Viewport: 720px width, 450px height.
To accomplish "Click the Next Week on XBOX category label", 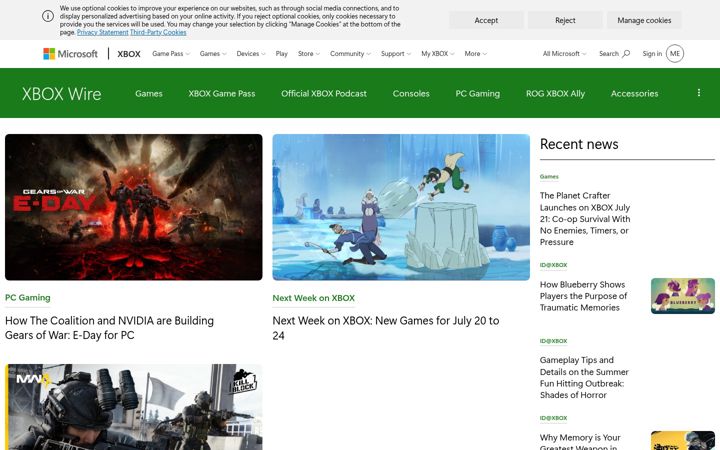I will (x=314, y=298).
